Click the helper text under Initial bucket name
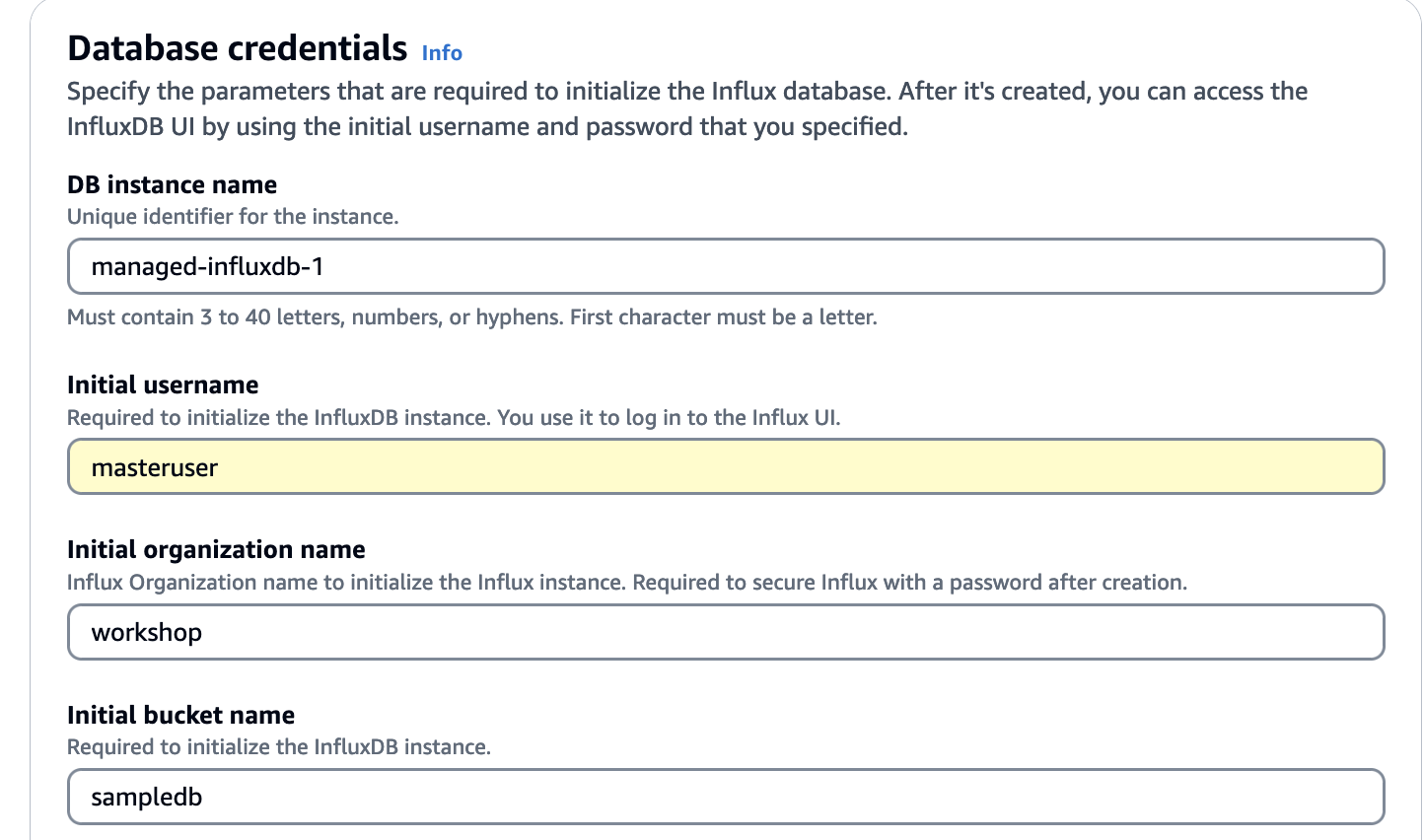Viewport: 1424px width, 840px height. pos(278,746)
